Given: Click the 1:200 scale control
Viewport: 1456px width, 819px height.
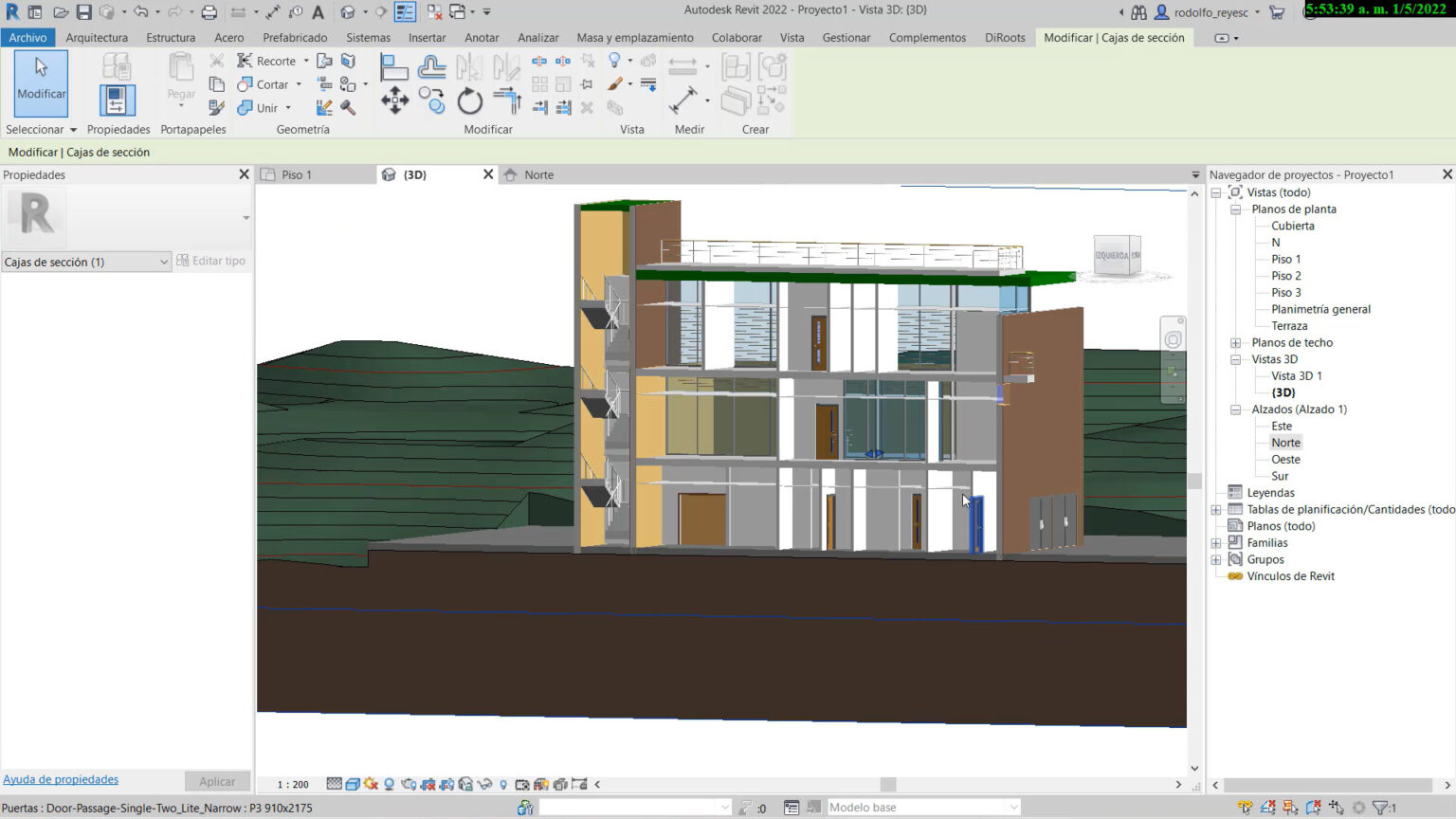Looking at the screenshot, I should click(291, 784).
